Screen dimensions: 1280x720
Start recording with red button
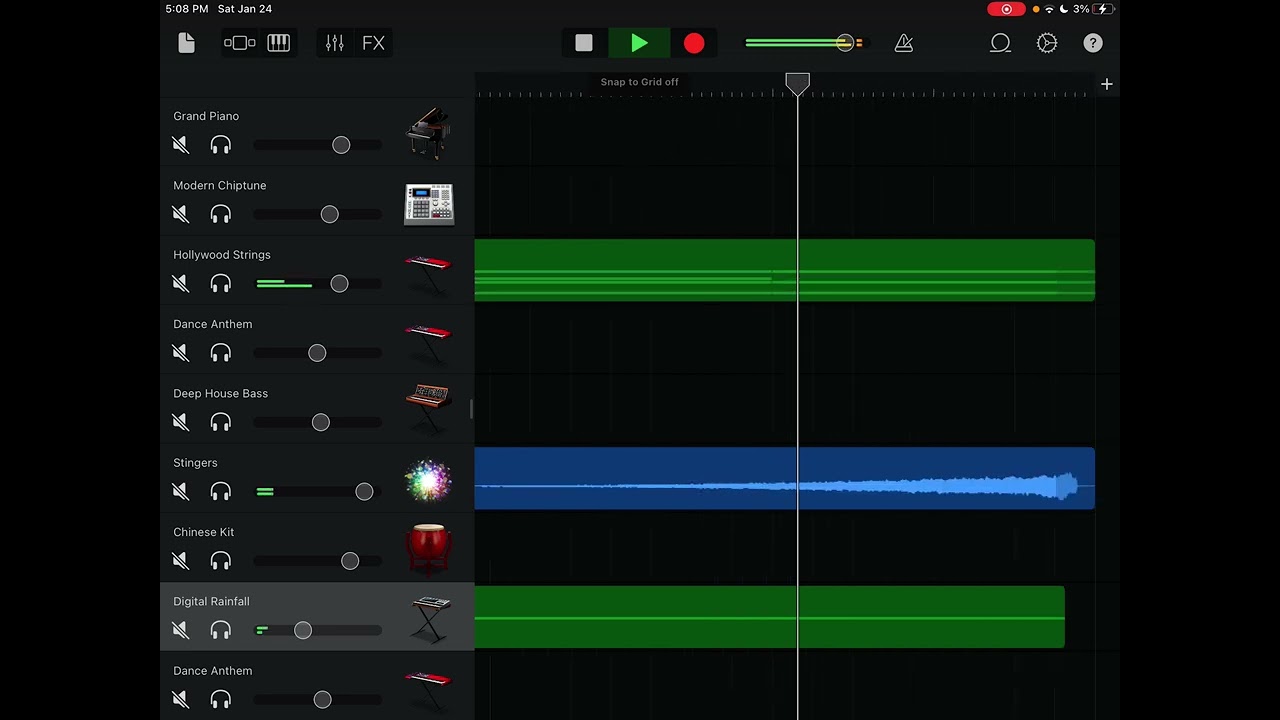pyautogui.click(x=694, y=43)
